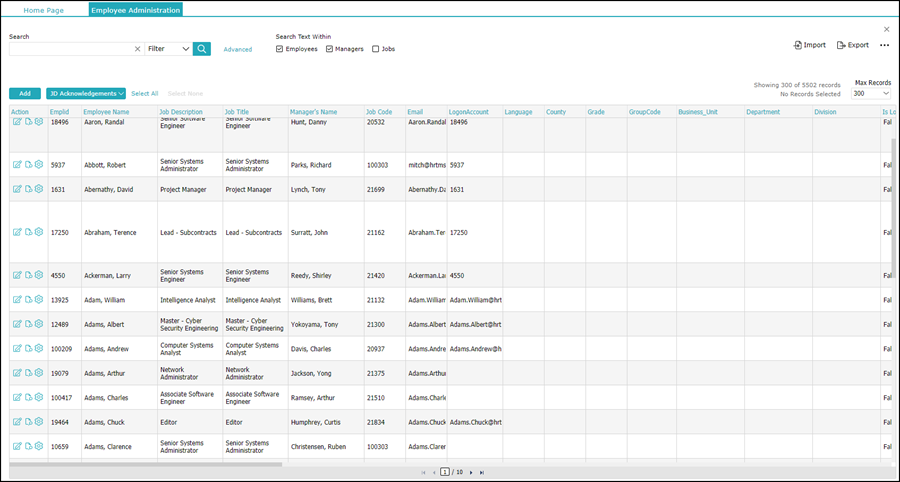Switch to the Home Page tab
This screenshot has height=482, width=900.
(x=45, y=10)
